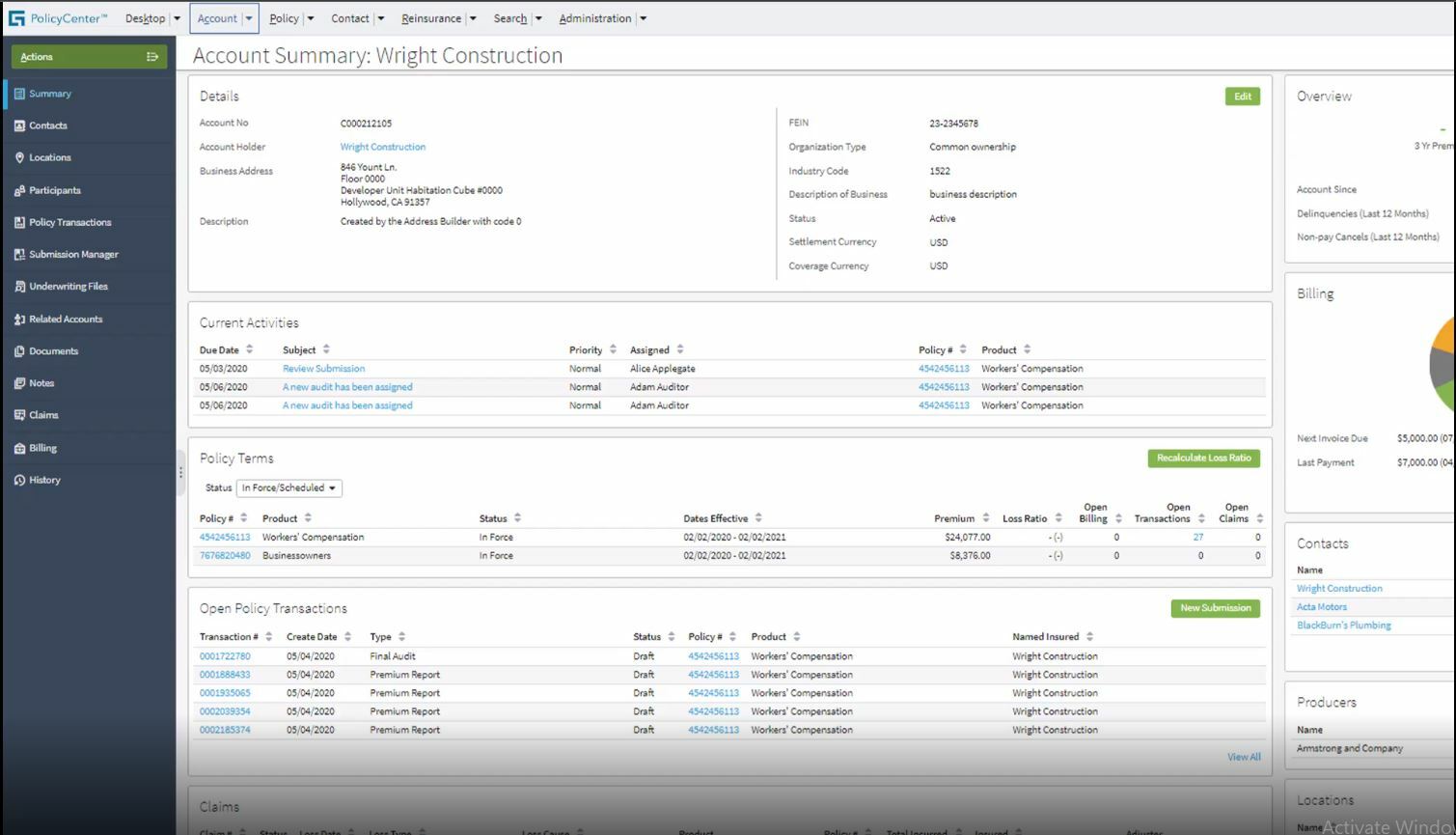Click the Participants sidebar icon
The image size is (1456, 835).
(19, 190)
